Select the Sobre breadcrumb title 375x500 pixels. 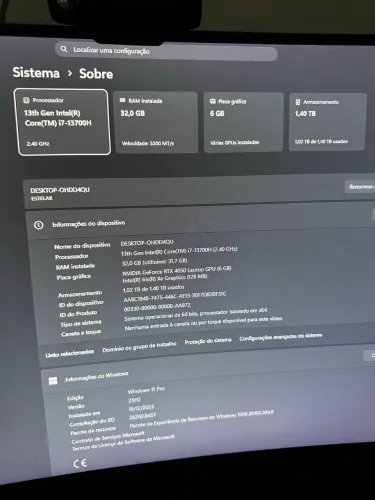tap(96, 74)
